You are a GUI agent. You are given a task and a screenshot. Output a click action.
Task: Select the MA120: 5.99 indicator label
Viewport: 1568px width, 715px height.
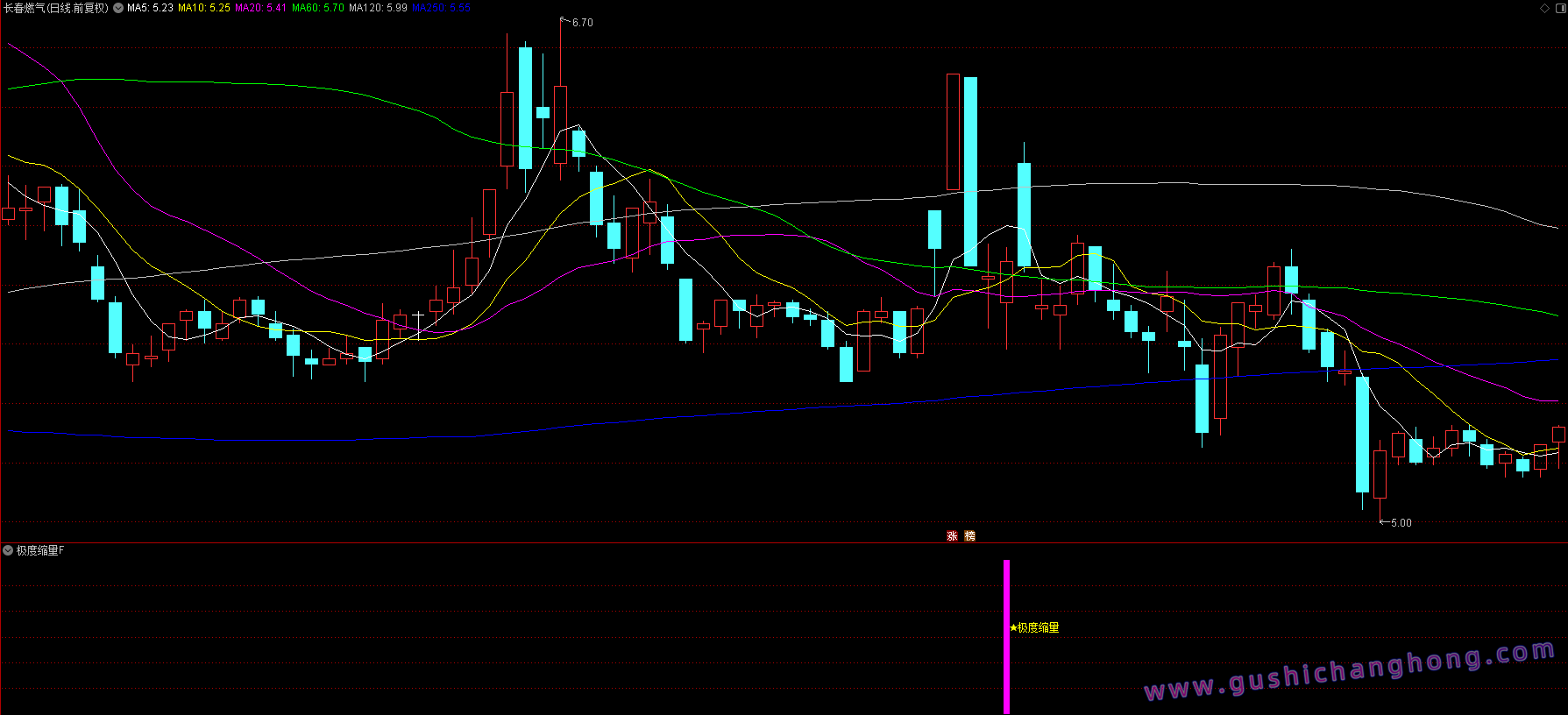[x=378, y=8]
